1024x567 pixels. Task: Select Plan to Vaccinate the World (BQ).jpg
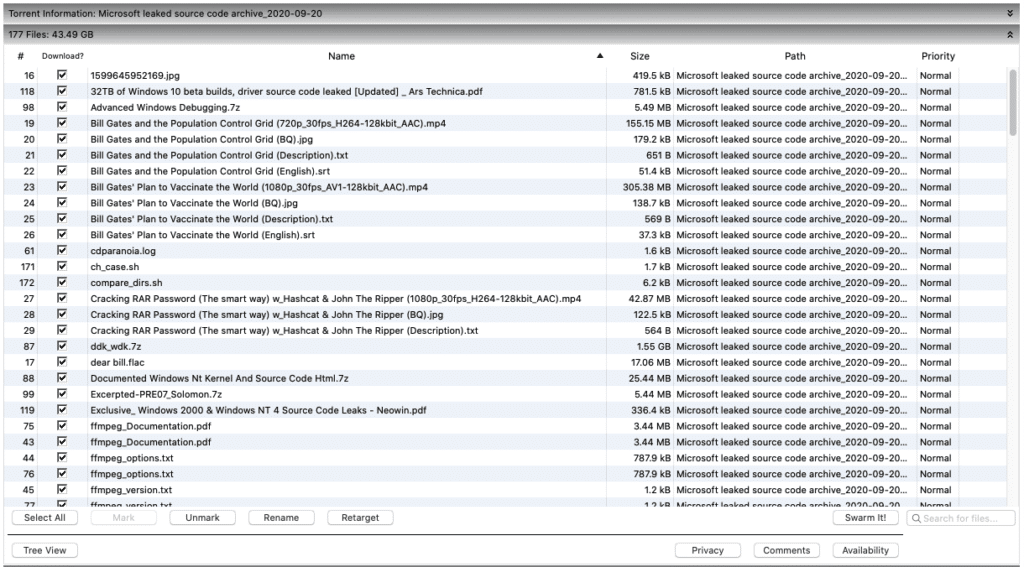tap(194, 202)
